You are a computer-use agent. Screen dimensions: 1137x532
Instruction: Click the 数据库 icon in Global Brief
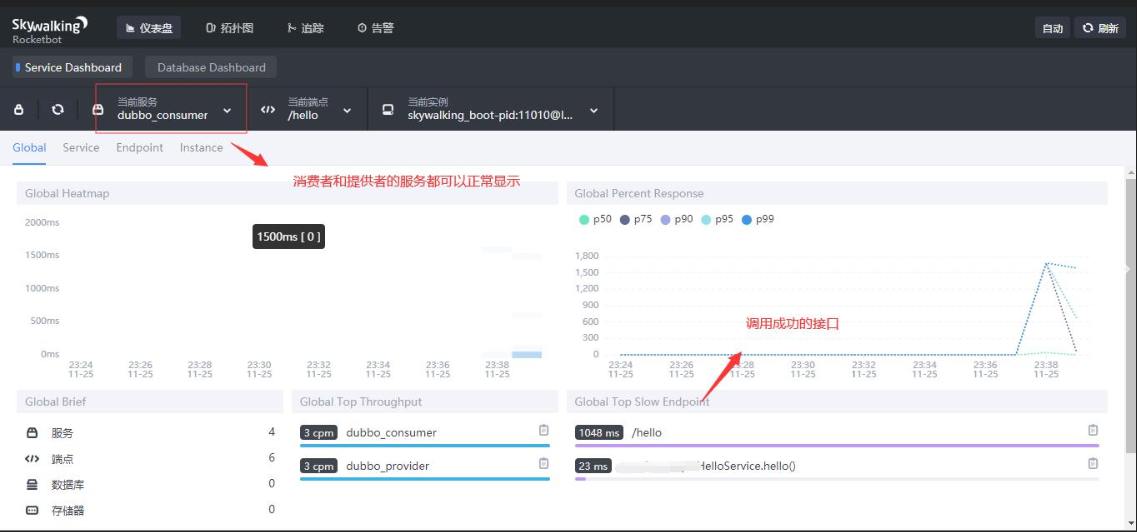32,484
